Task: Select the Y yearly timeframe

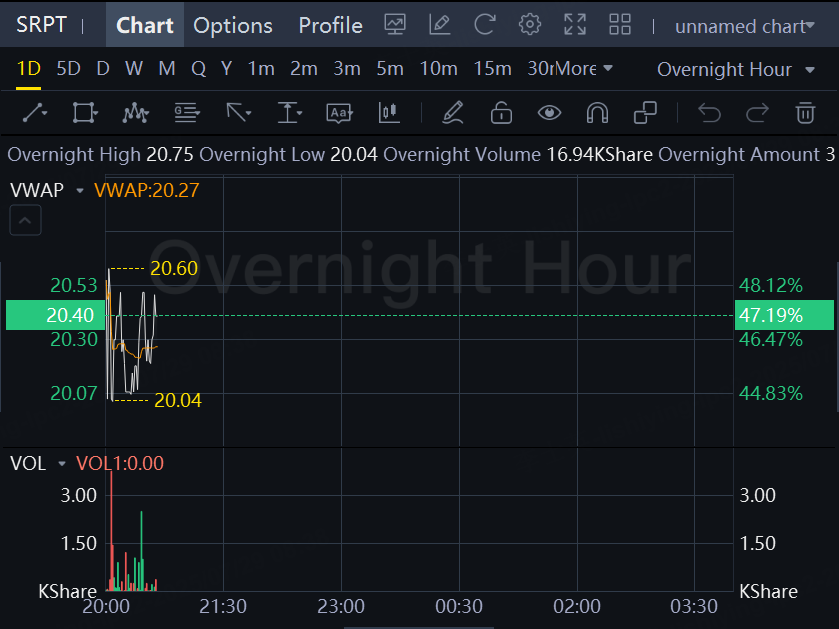Action: [x=226, y=68]
